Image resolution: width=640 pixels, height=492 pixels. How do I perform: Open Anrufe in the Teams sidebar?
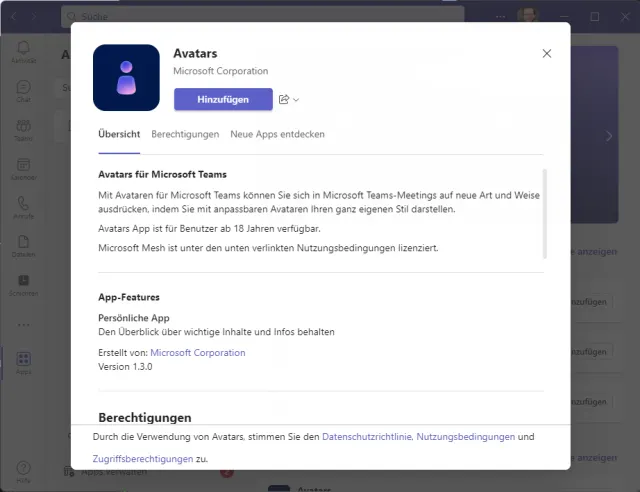click(23, 208)
